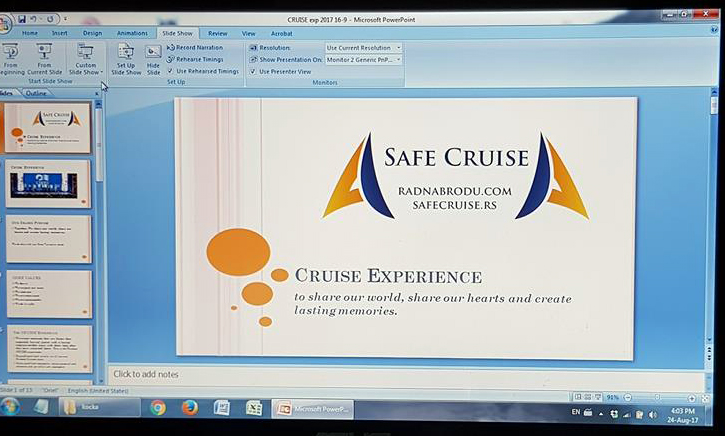725x436 pixels.
Task: Click the zoom out minus button
Action: 627,398
